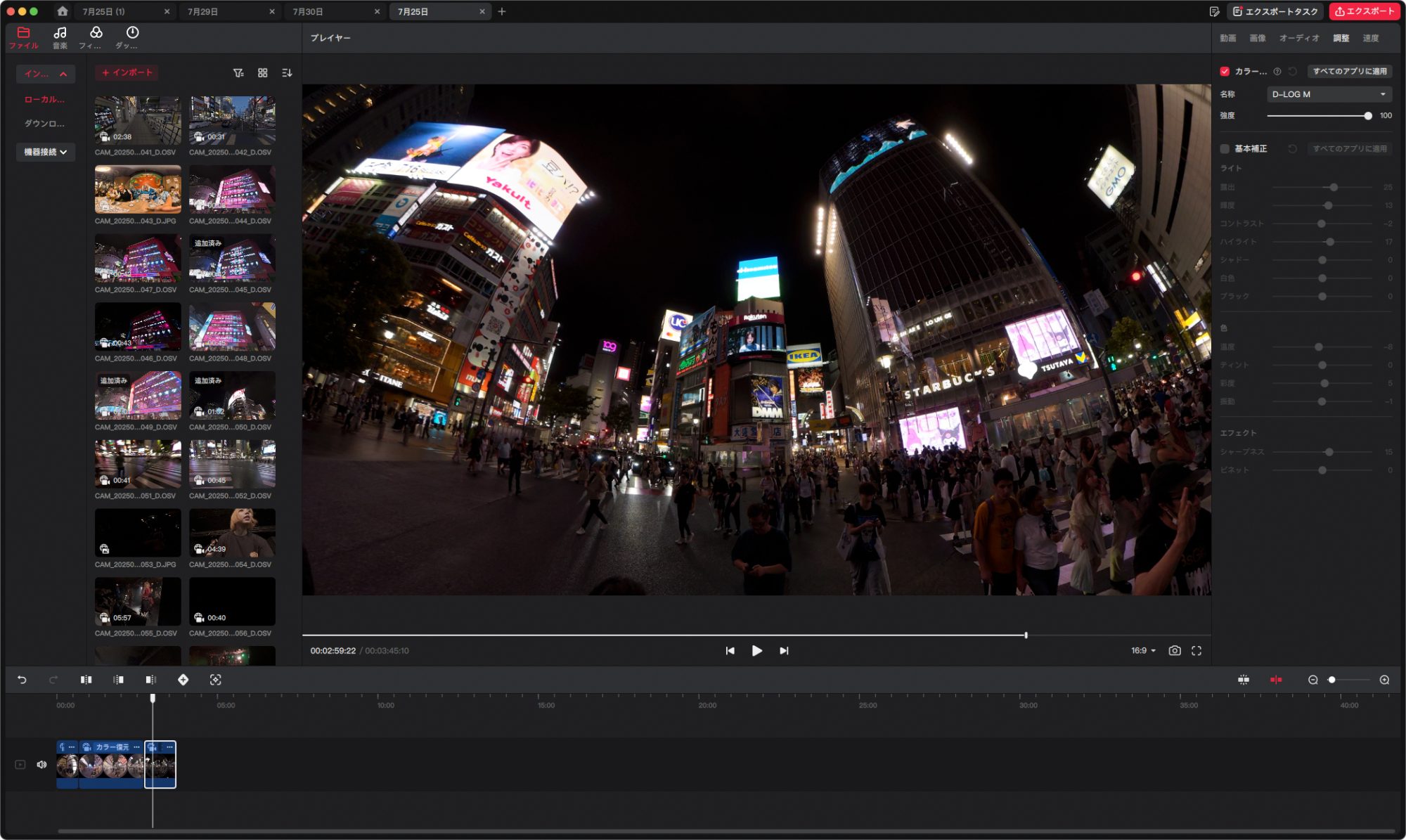Viewport: 1406px width, 840px height.
Task: Open options menu of カラー復元 clip
Action: tap(136, 747)
